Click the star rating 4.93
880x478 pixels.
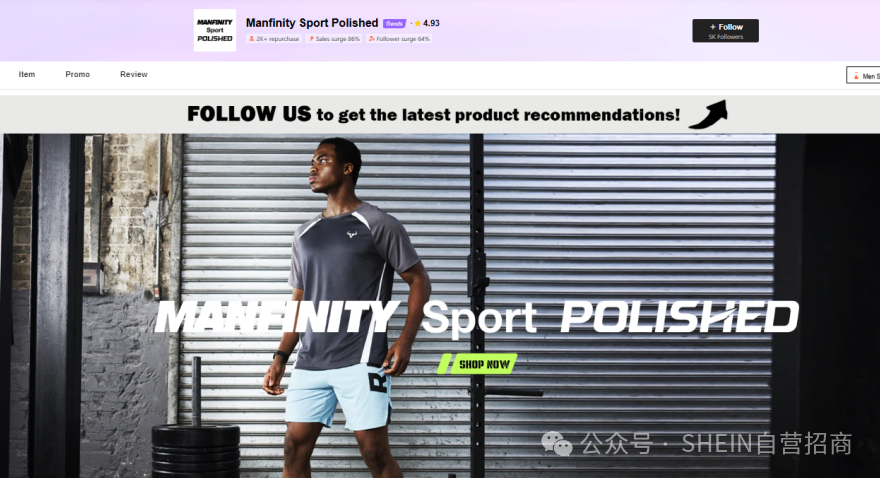point(427,23)
